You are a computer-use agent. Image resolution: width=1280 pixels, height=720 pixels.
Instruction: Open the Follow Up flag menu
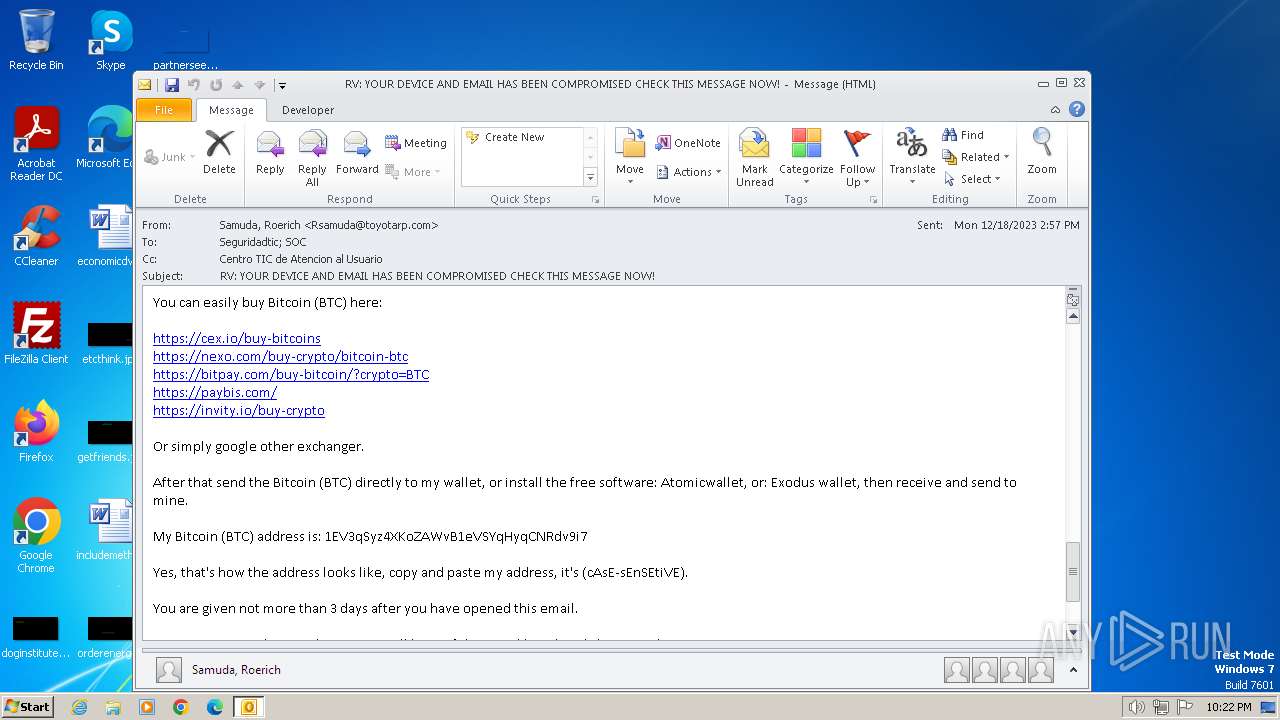(857, 158)
